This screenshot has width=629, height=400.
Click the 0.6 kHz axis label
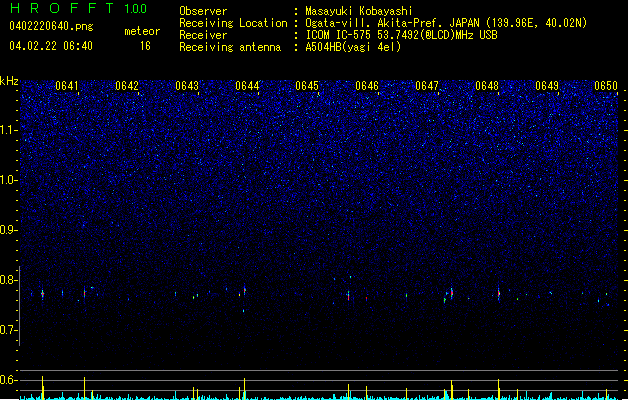coord(9,380)
